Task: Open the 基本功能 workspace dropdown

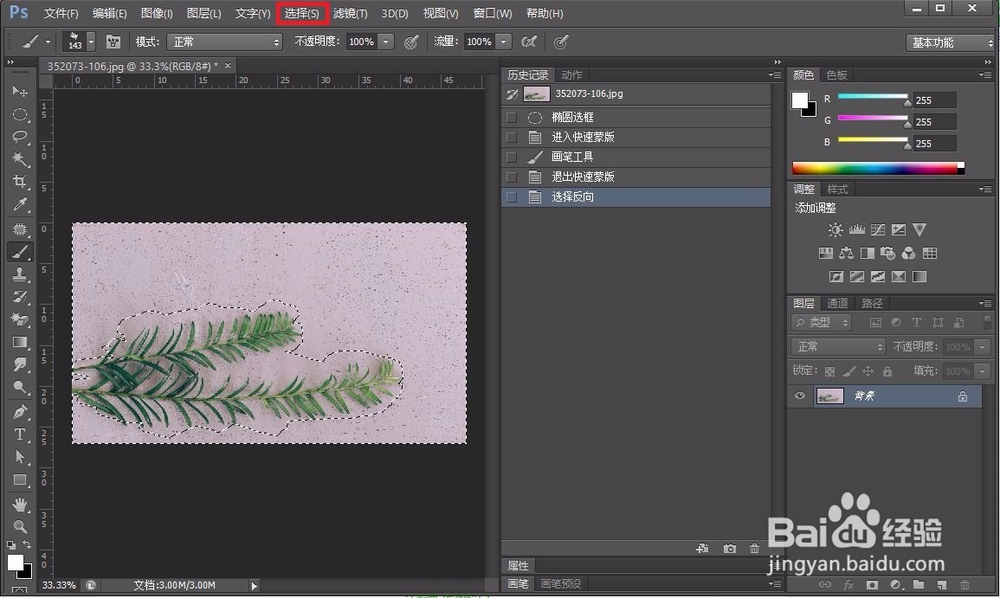Action: click(x=950, y=43)
